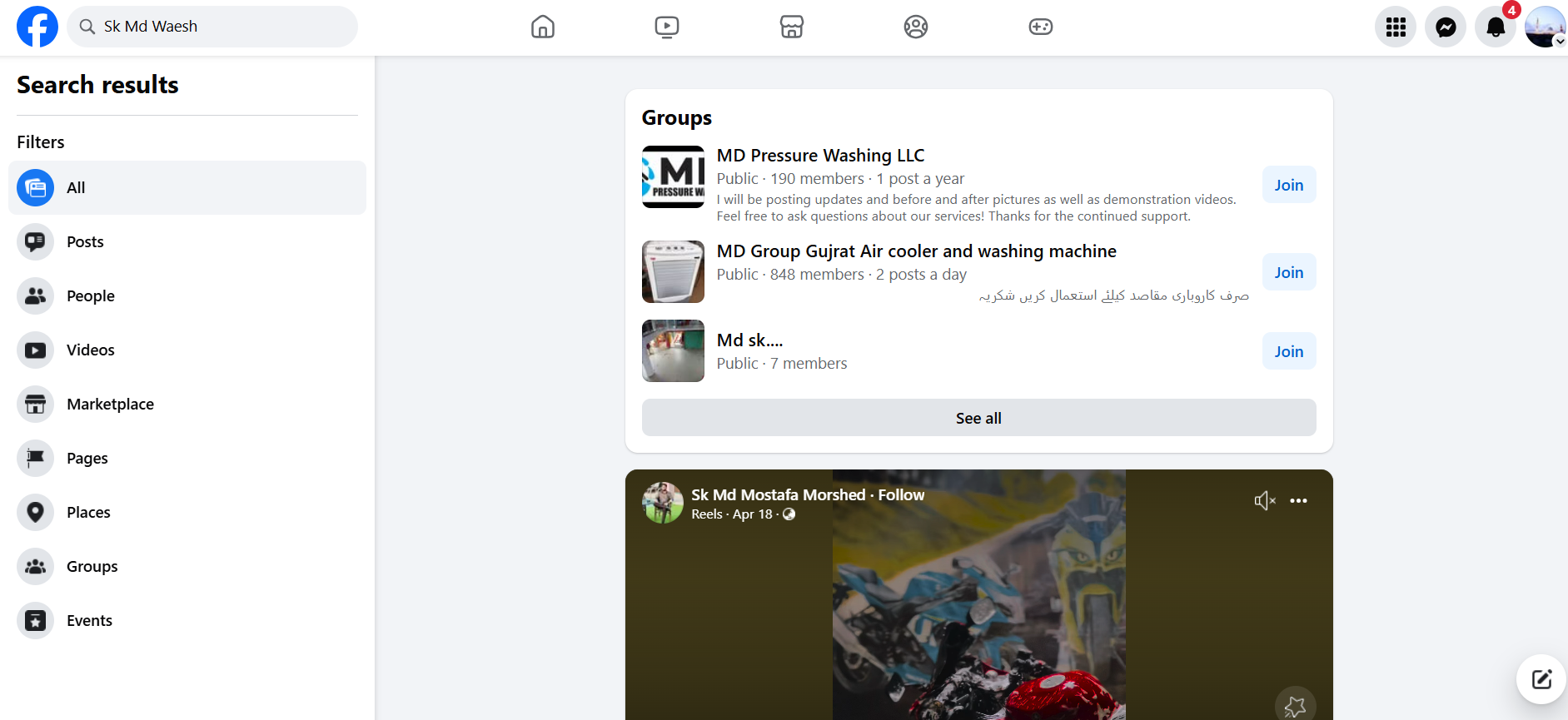Filter results by Videos
This screenshot has height=720, width=1568.
[187, 350]
